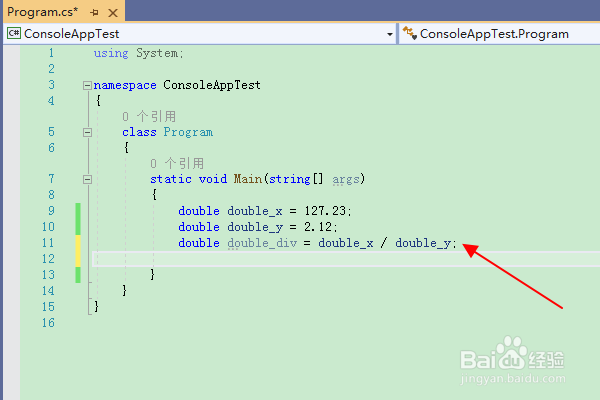Screen dimensions: 600x400
Task: Click the division operator on line 11
Action: click(384, 243)
